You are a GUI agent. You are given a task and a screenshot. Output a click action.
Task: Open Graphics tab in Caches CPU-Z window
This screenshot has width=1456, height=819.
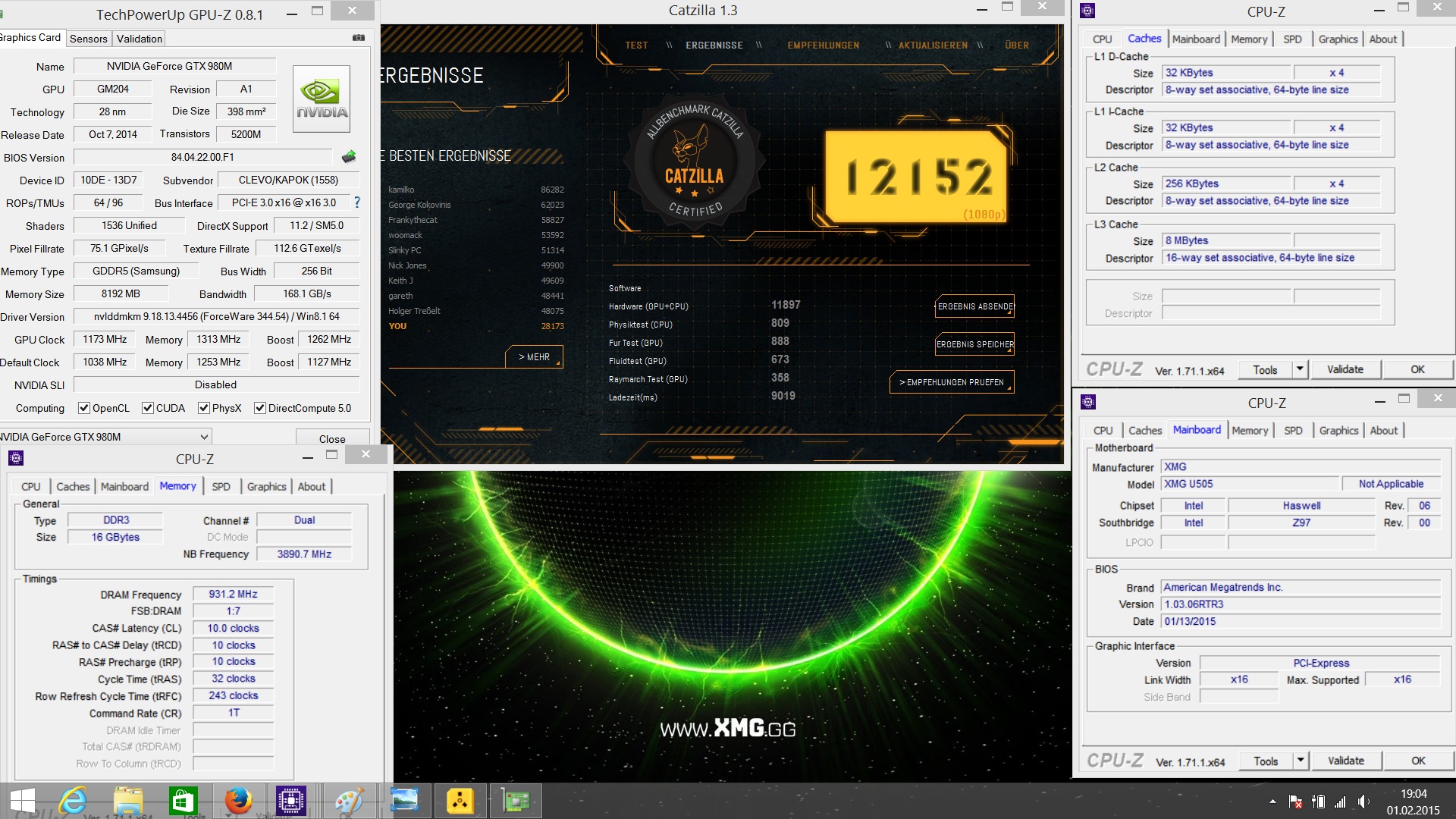(1338, 39)
